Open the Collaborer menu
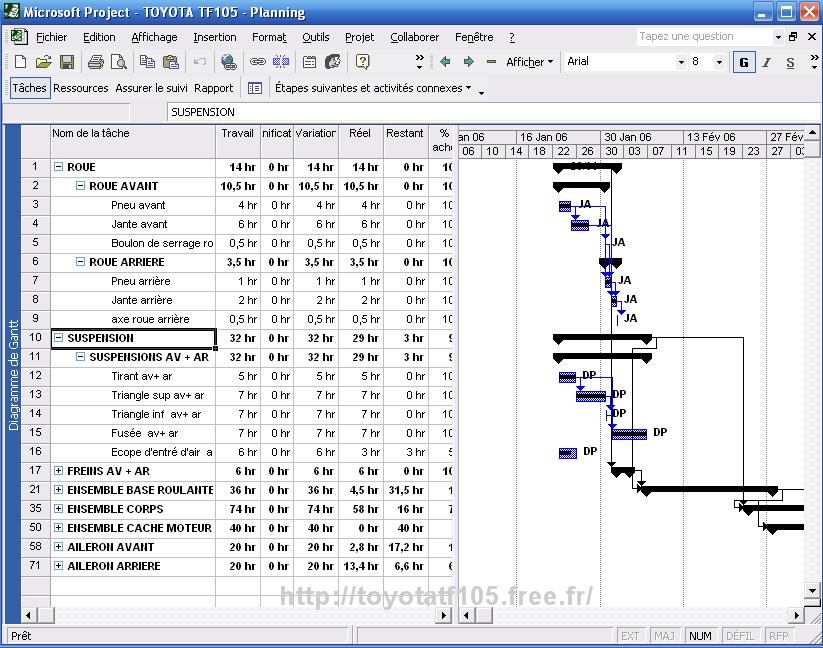Viewport: 823px width, 648px height. coord(415,37)
